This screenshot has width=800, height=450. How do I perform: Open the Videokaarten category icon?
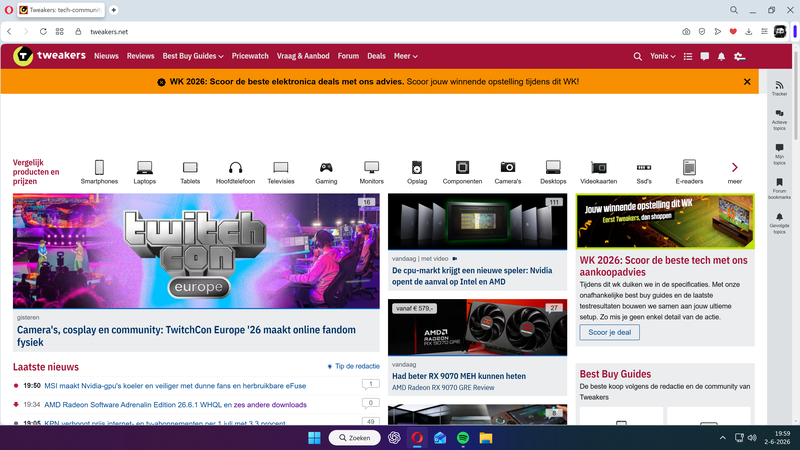pos(598,167)
